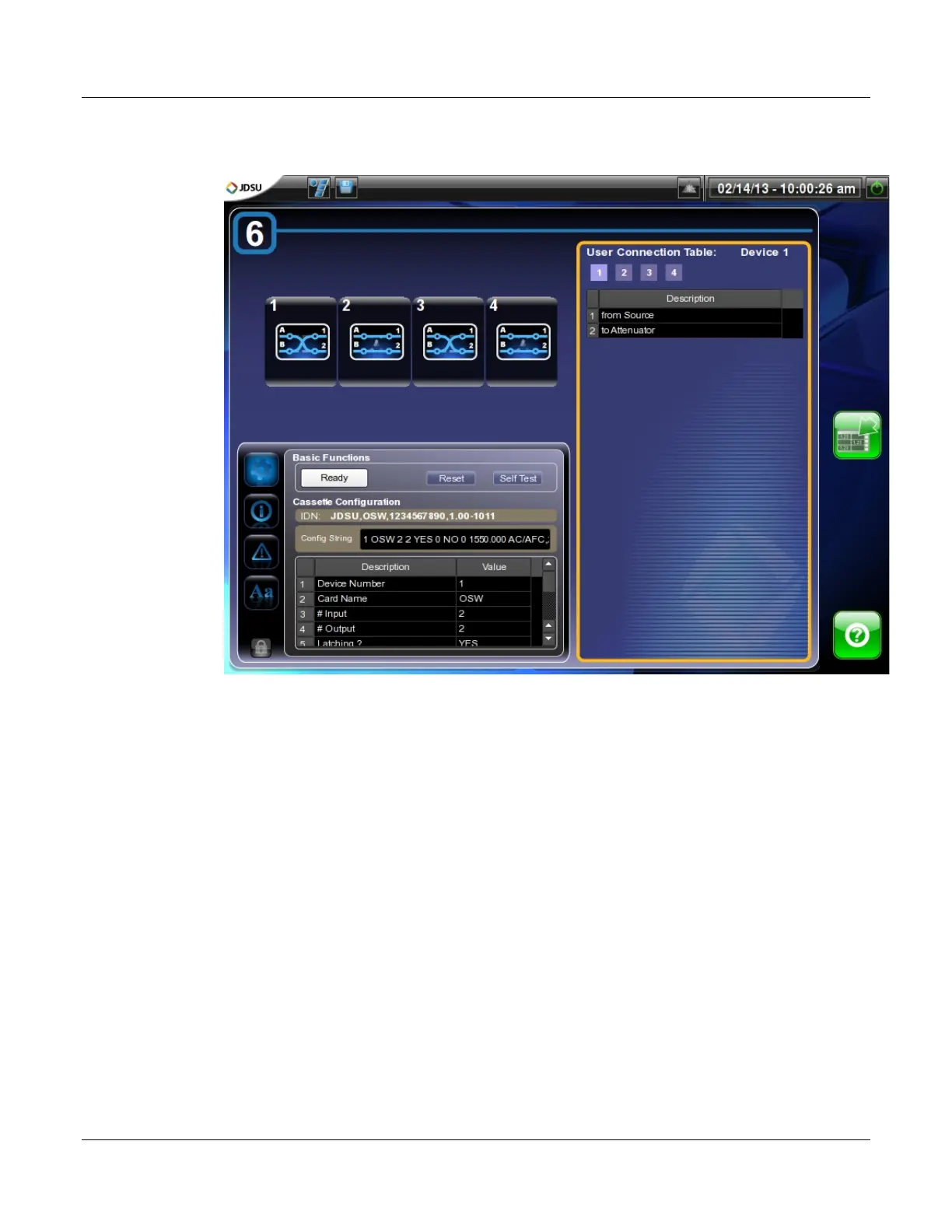Click the Config String input field
This screenshot has height=1232, width=952.
click(455, 539)
